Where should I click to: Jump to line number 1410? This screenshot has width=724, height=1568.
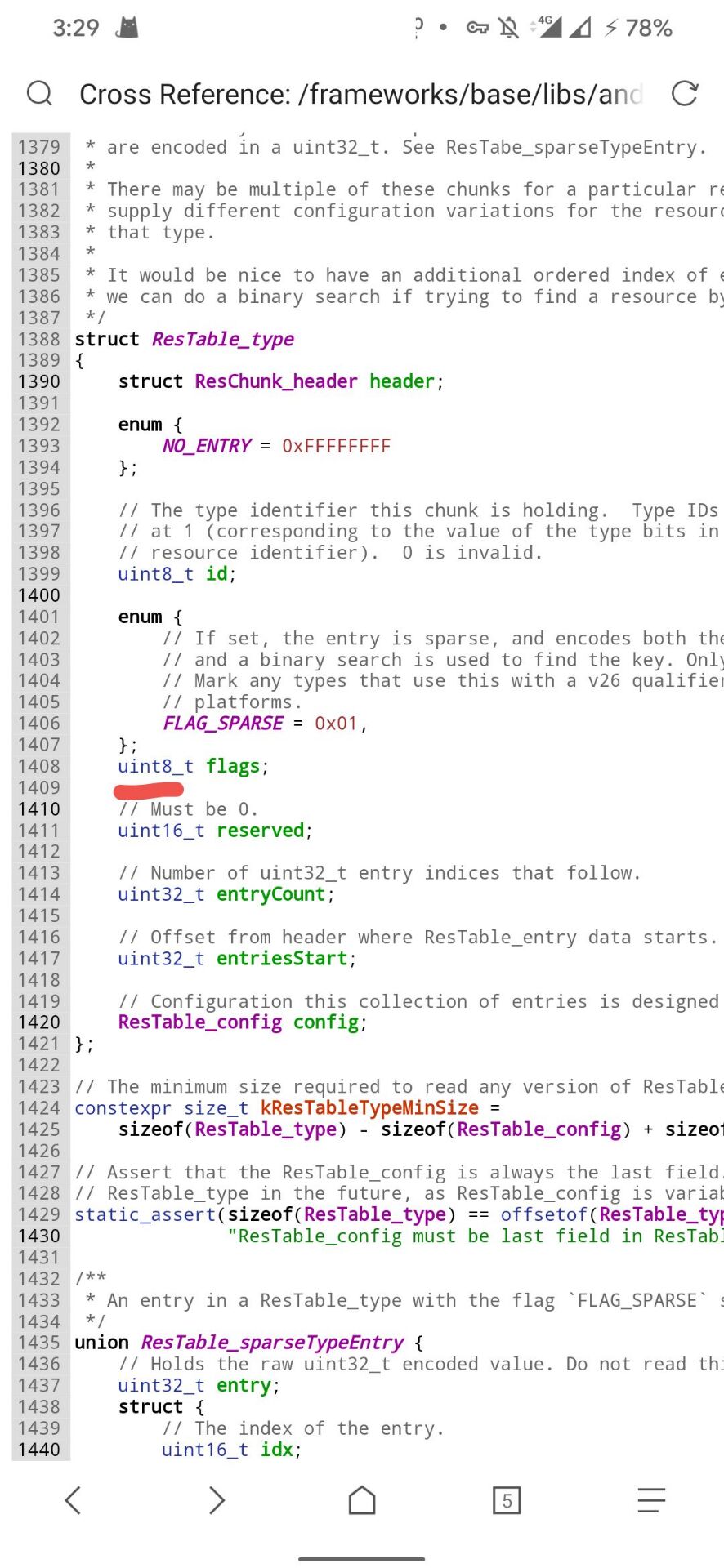(x=39, y=809)
